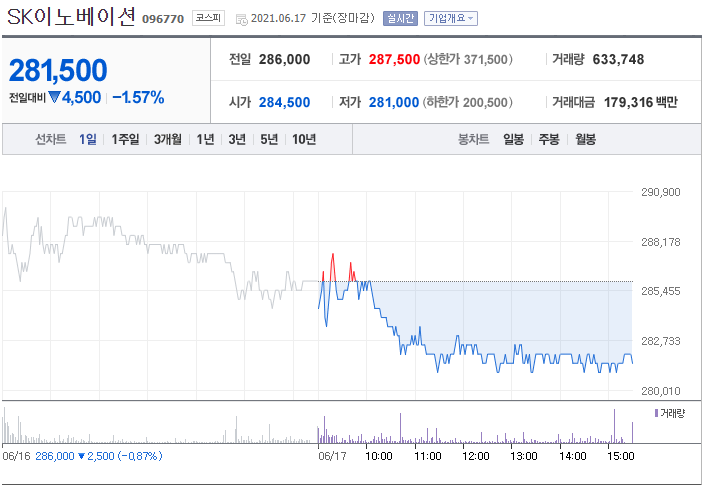Click the upper limit text 상한가 371,500

(468, 59)
